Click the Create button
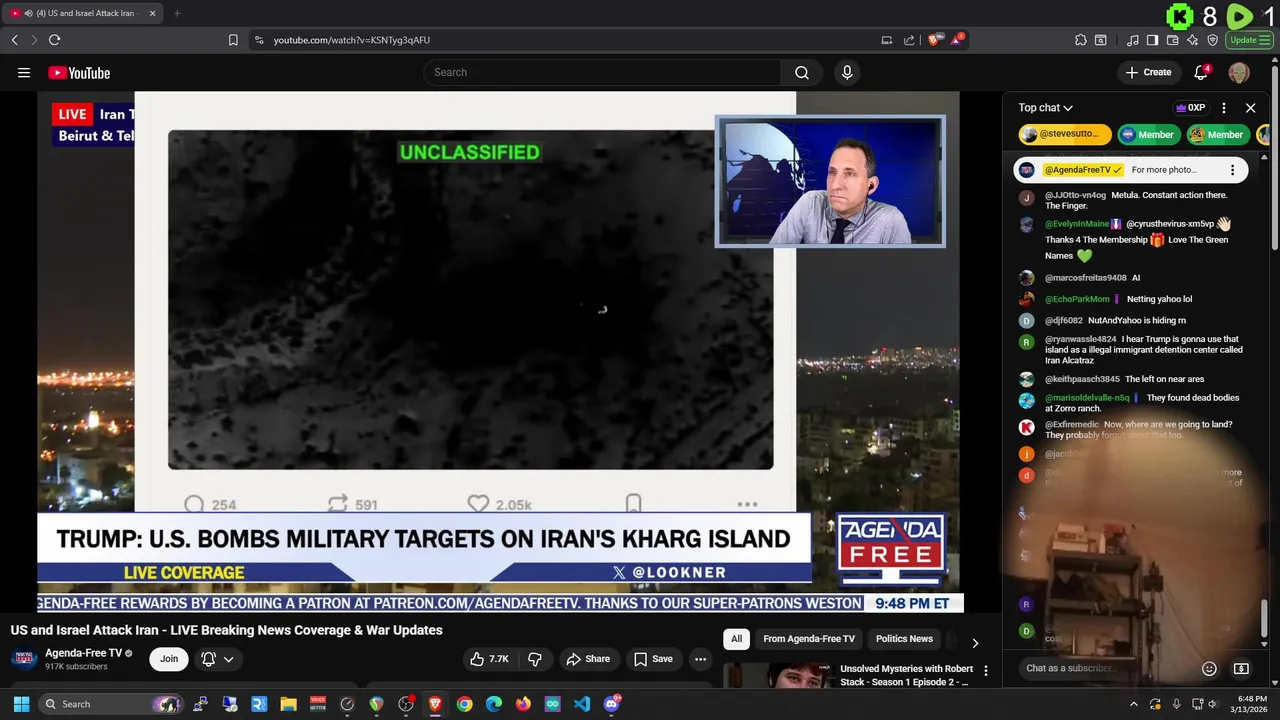The image size is (1280, 720). [x=1148, y=72]
